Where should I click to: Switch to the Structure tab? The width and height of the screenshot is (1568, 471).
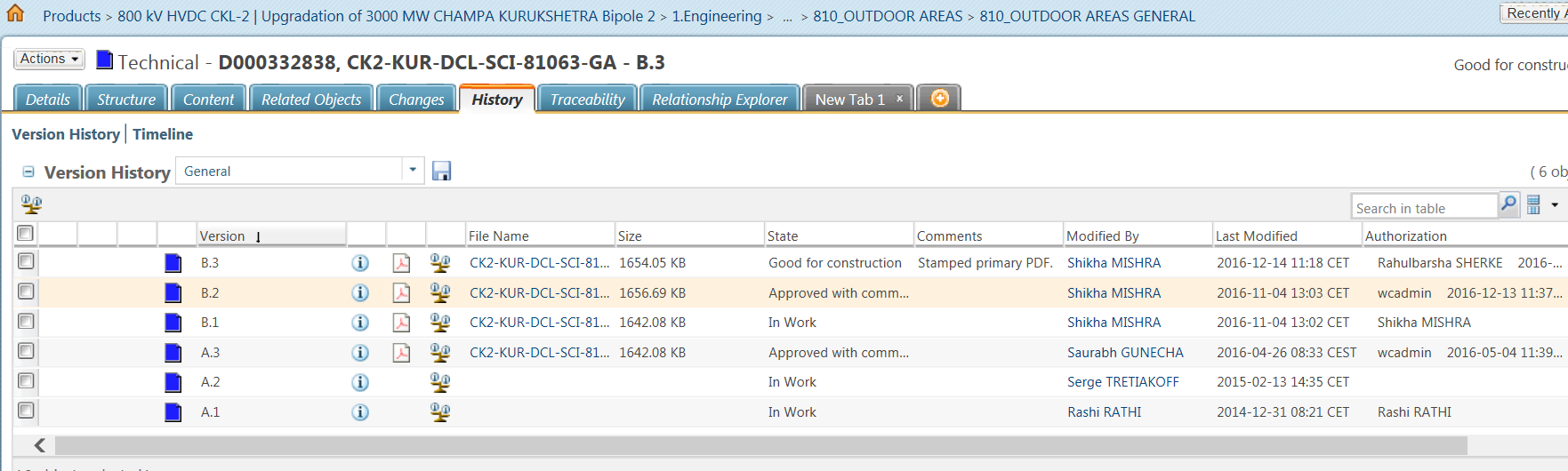tap(126, 100)
